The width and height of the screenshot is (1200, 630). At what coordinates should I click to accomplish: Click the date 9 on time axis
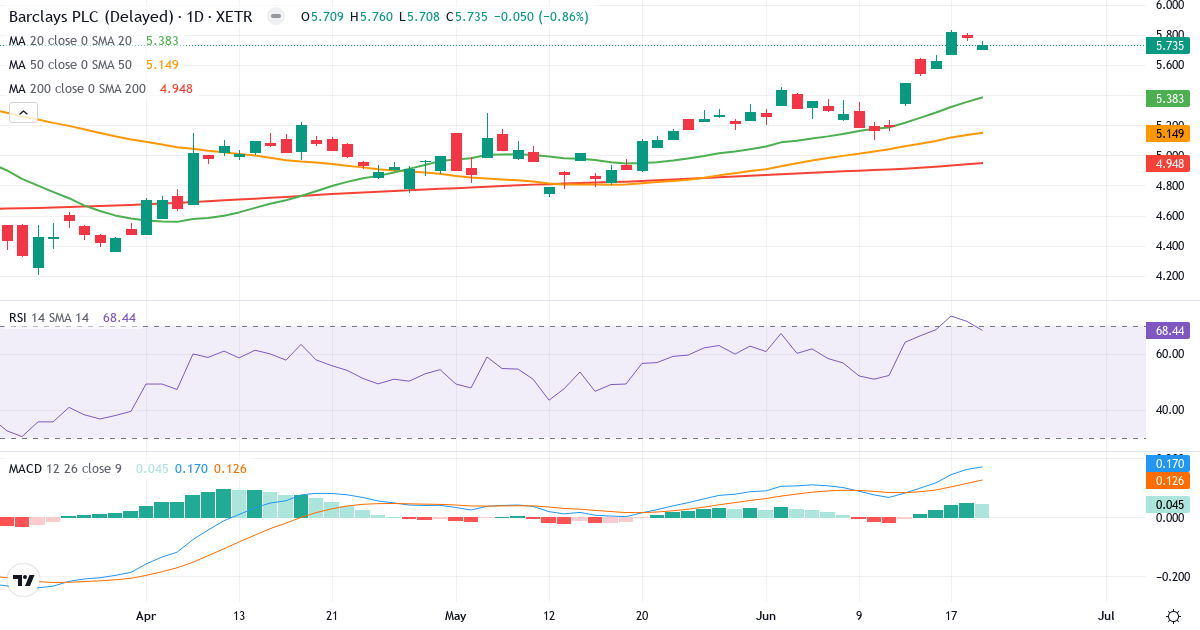pos(859,616)
